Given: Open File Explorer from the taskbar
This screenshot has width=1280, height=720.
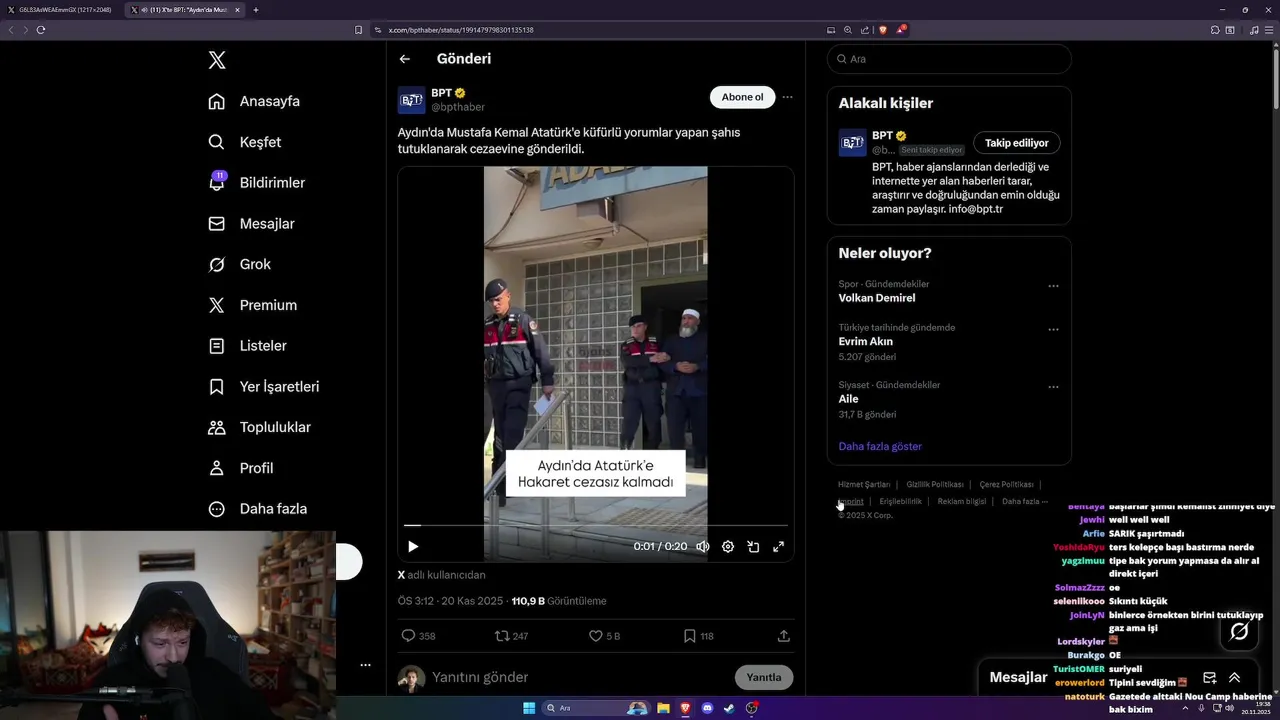Looking at the screenshot, I should pyautogui.click(x=663, y=708).
